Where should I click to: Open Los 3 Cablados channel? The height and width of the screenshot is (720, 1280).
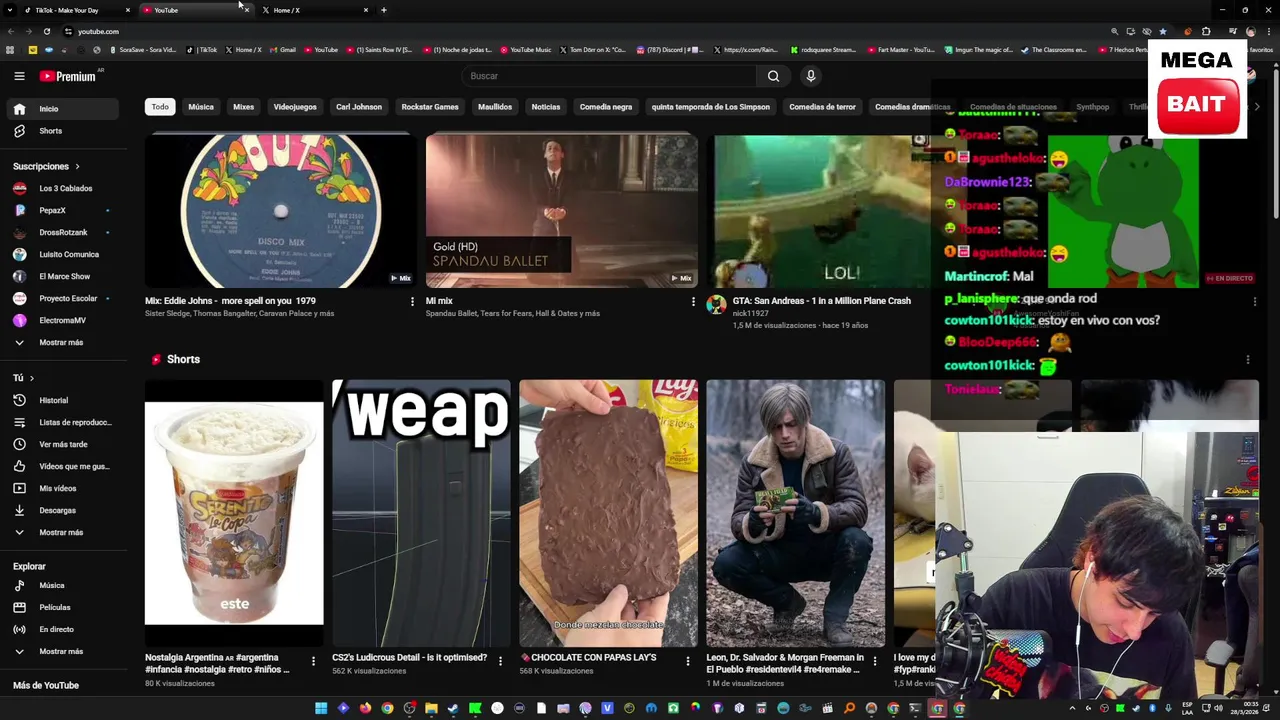click(x=65, y=188)
